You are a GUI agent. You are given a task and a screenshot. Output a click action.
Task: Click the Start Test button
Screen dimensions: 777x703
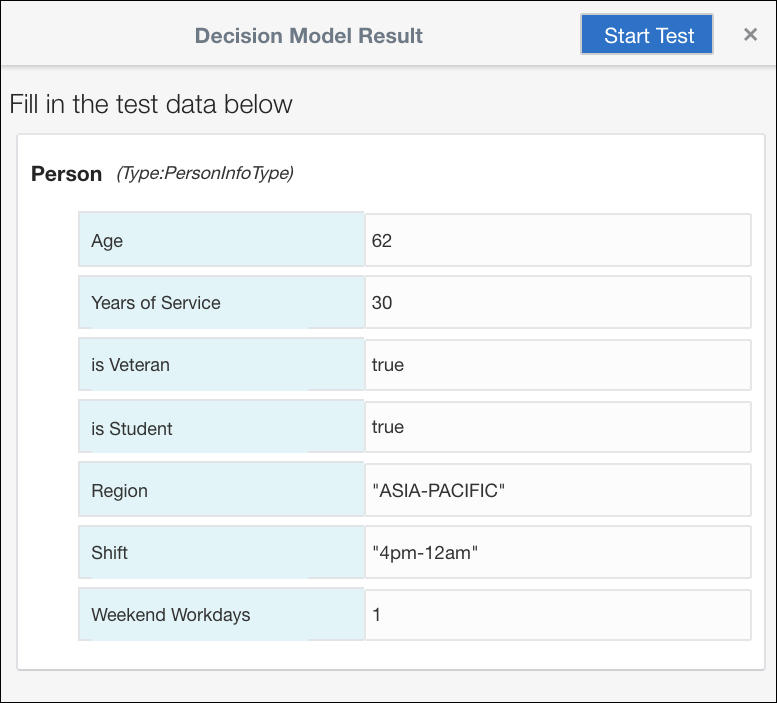pos(648,35)
